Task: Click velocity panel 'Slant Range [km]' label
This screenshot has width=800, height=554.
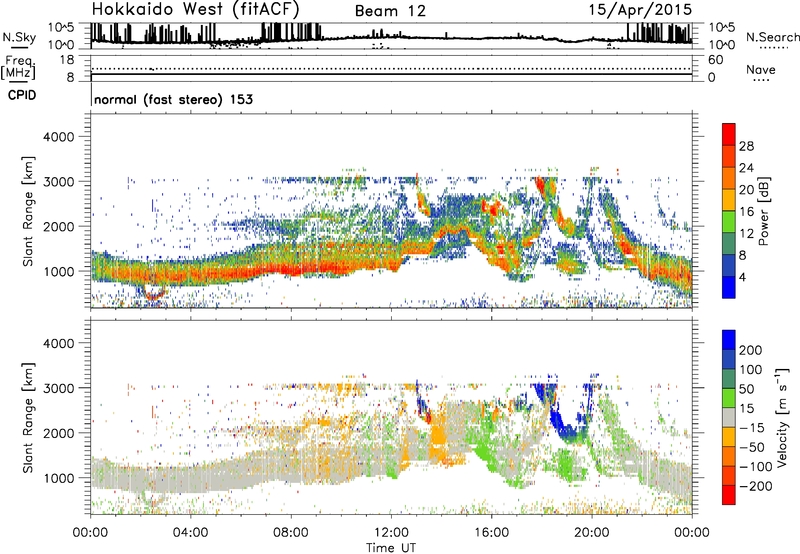Action: (28, 417)
